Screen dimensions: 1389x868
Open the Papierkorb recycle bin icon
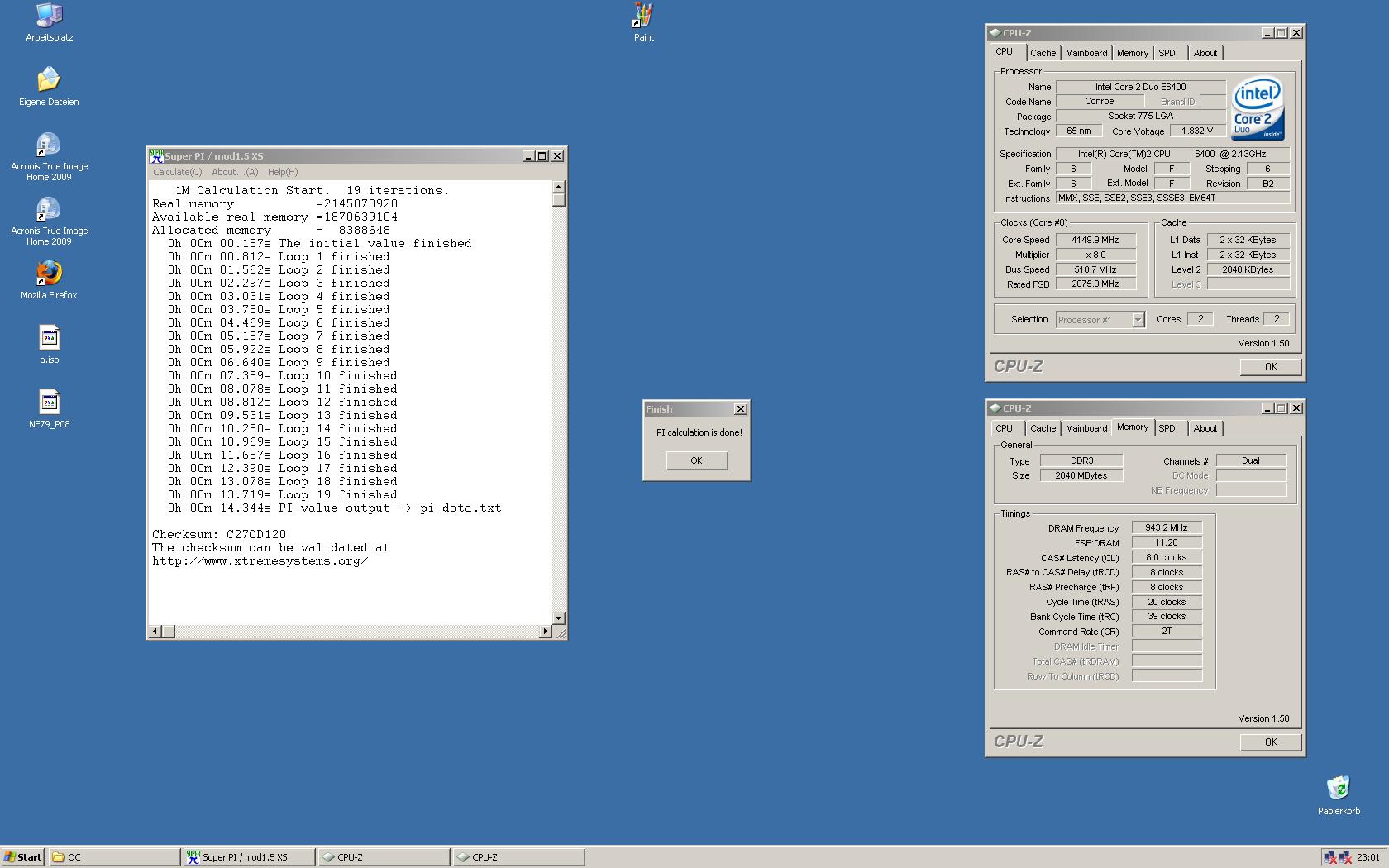click(x=1339, y=796)
